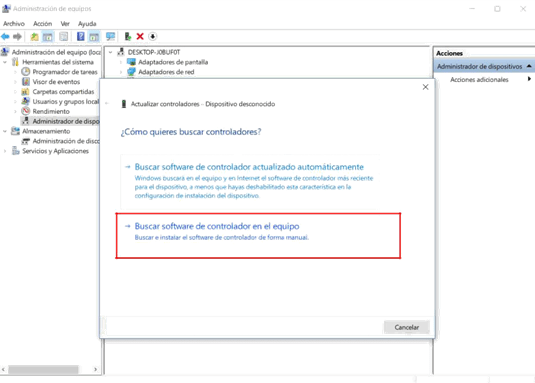This screenshot has height=383, width=535.
Task: Expand Adaptadores de pantalla category
Action: click(x=121, y=62)
